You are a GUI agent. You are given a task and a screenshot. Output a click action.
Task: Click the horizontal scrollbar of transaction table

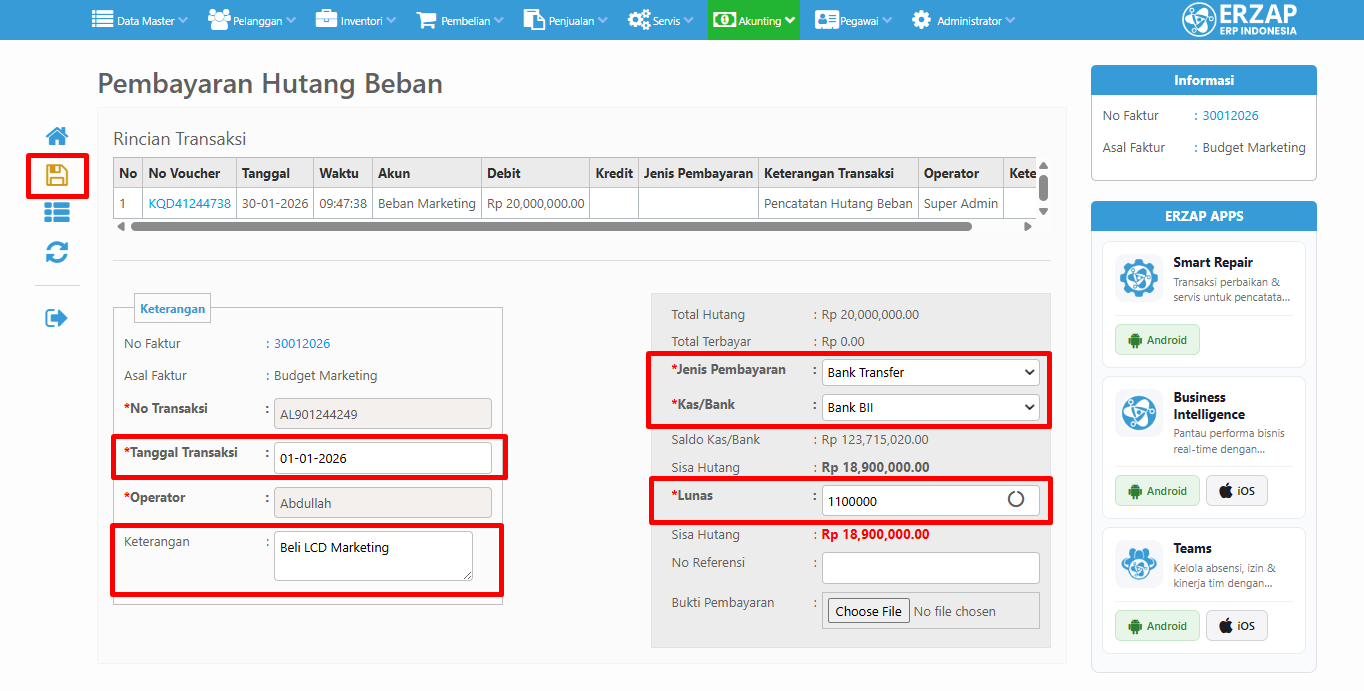(550, 227)
